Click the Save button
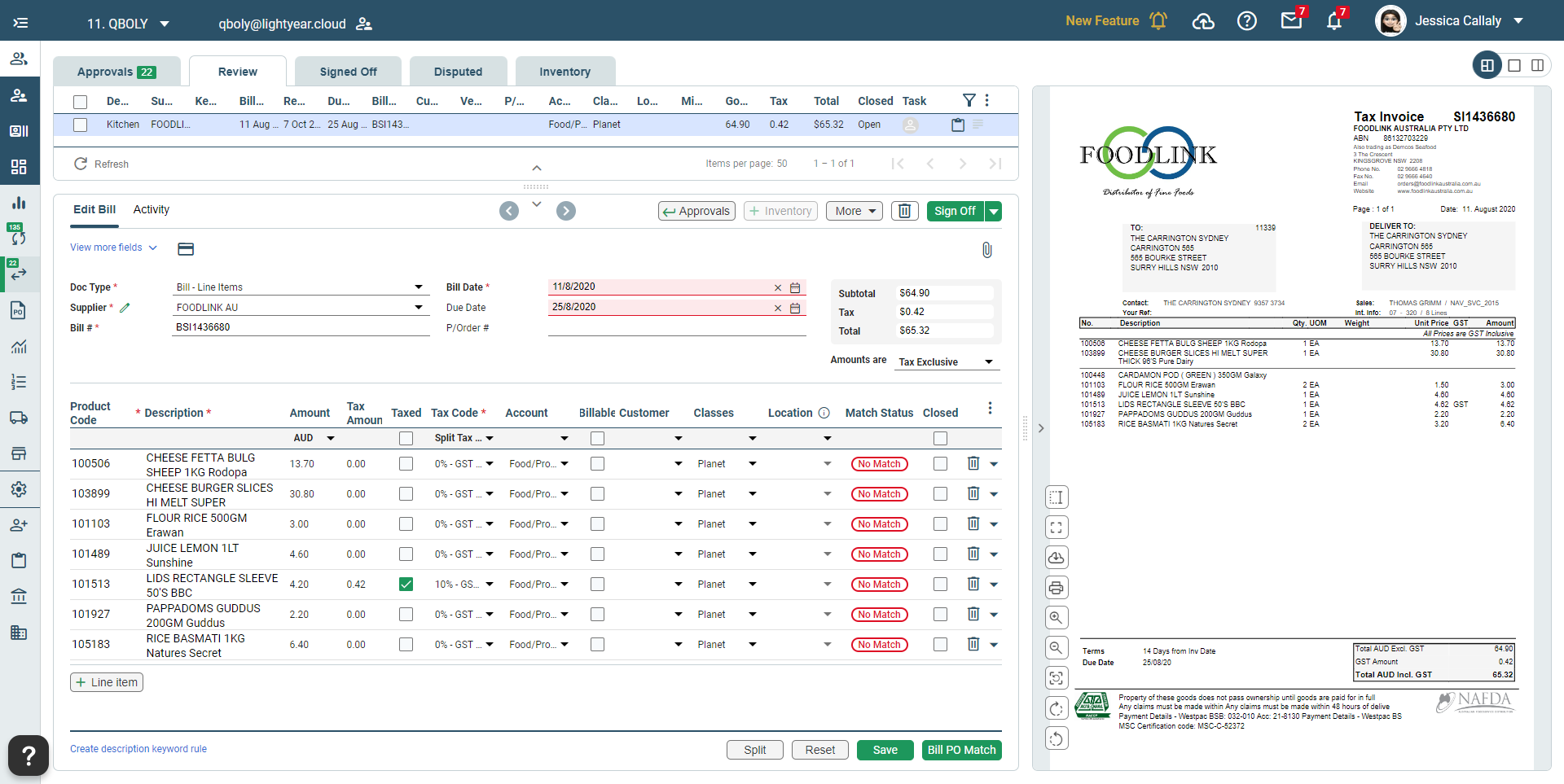The image size is (1564, 784). pyautogui.click(x=885, y=750)
